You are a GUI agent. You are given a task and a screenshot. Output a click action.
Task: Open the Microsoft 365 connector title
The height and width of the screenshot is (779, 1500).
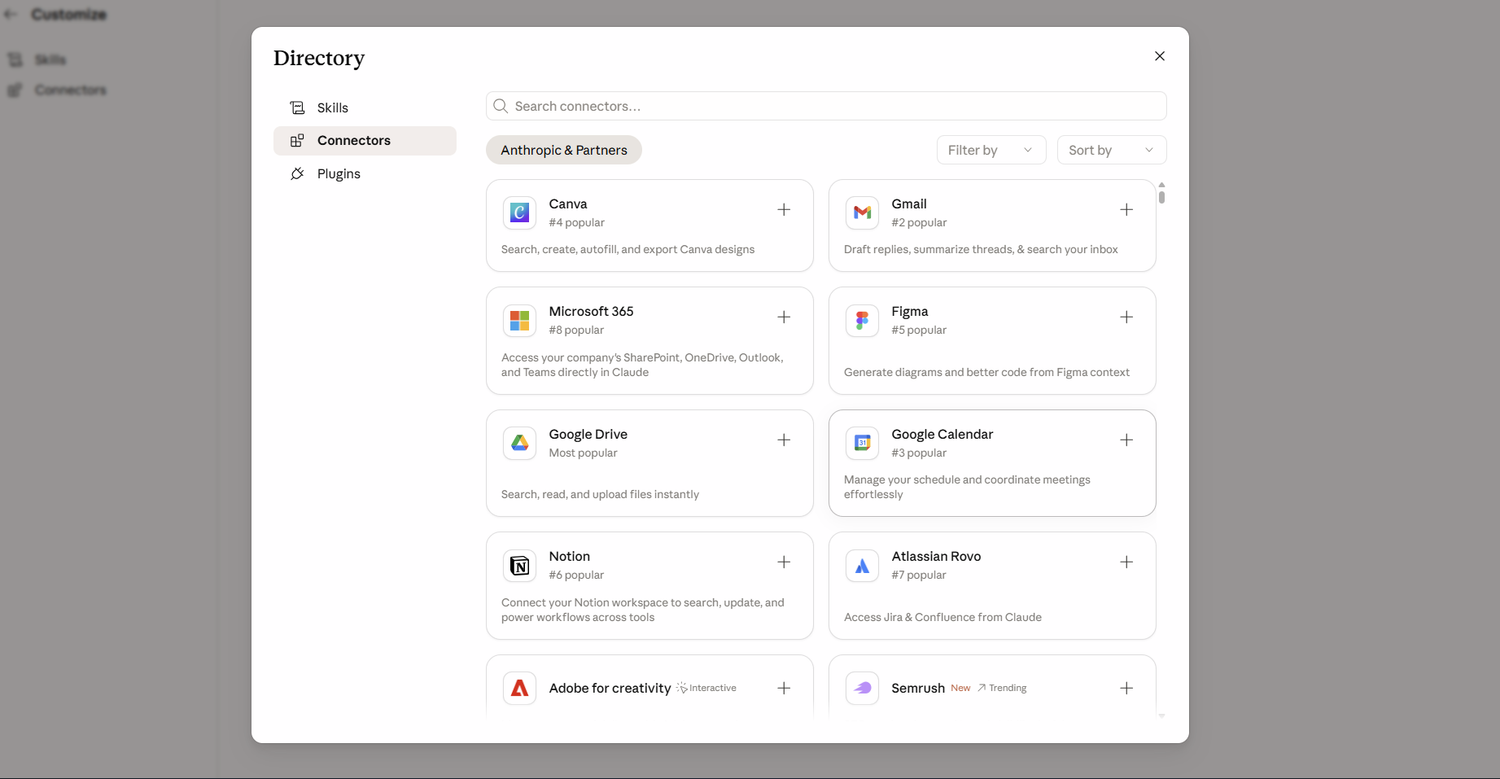(x=591, y=311)
